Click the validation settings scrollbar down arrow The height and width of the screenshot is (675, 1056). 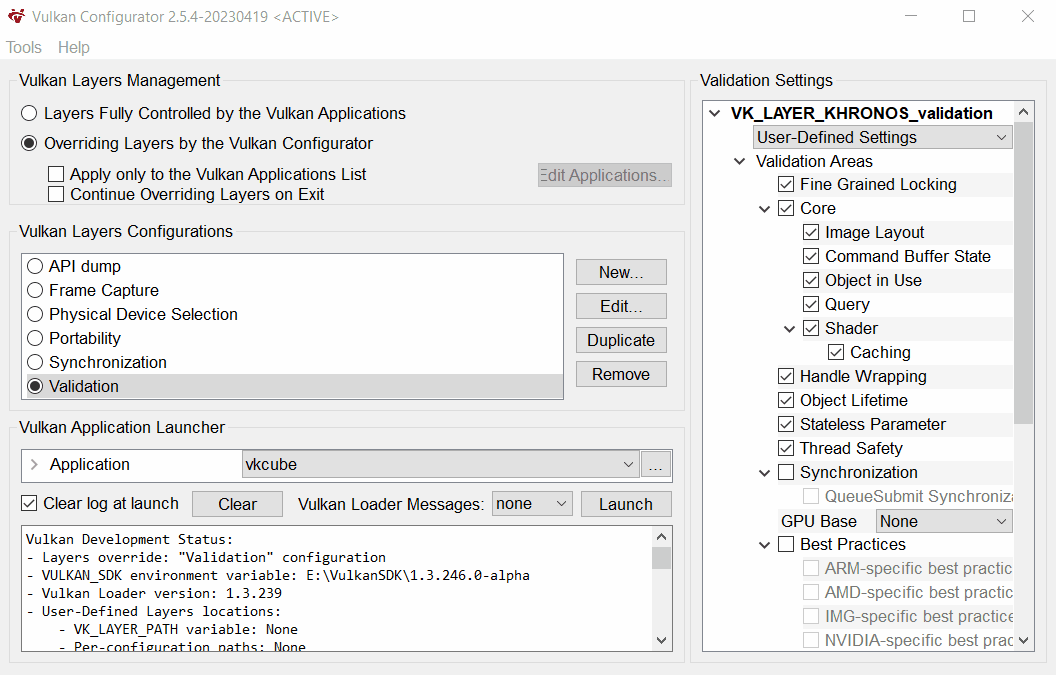click(x=1024, y=640)
